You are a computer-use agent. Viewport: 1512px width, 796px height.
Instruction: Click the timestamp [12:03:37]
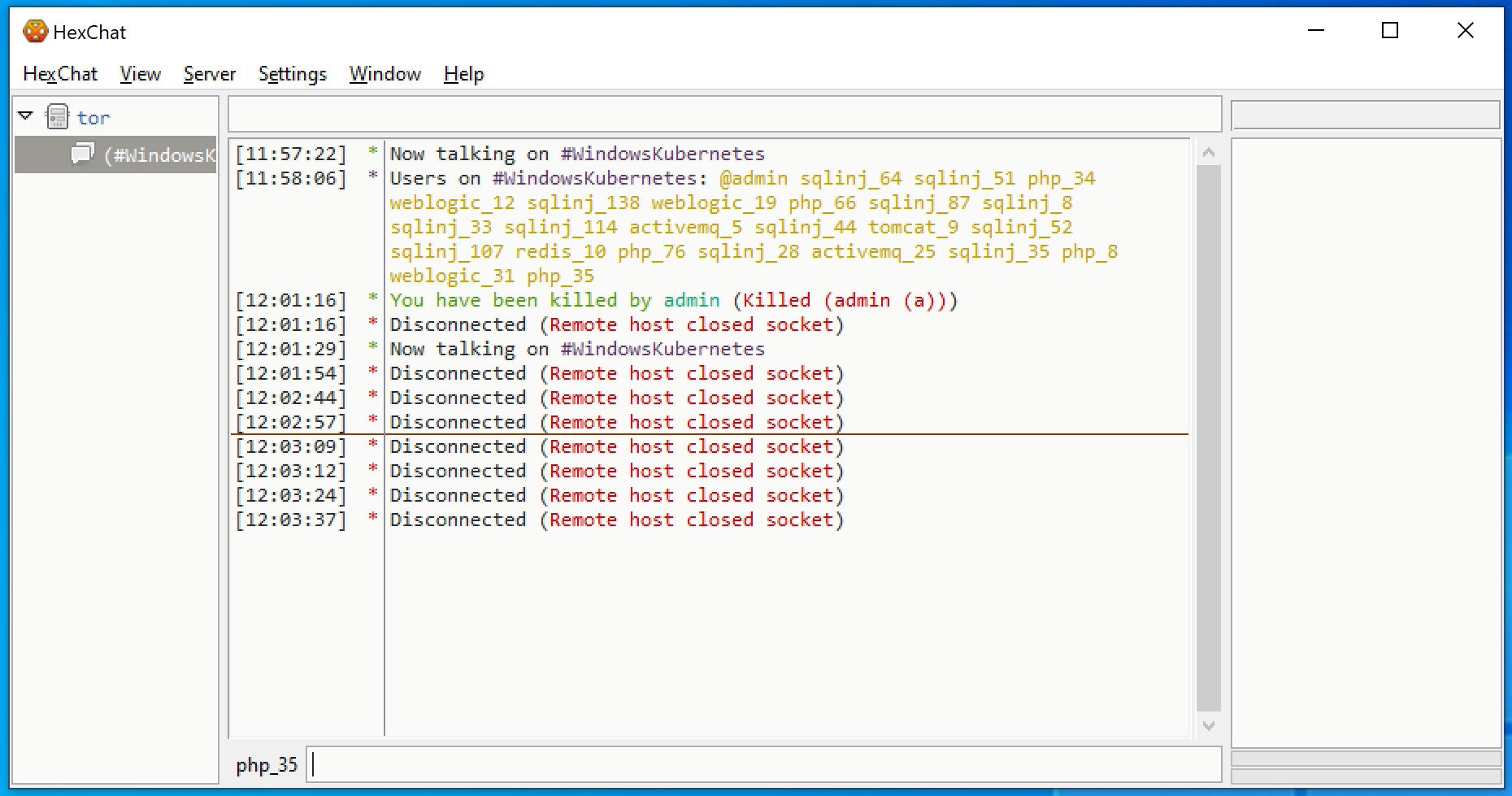[291, 520]
